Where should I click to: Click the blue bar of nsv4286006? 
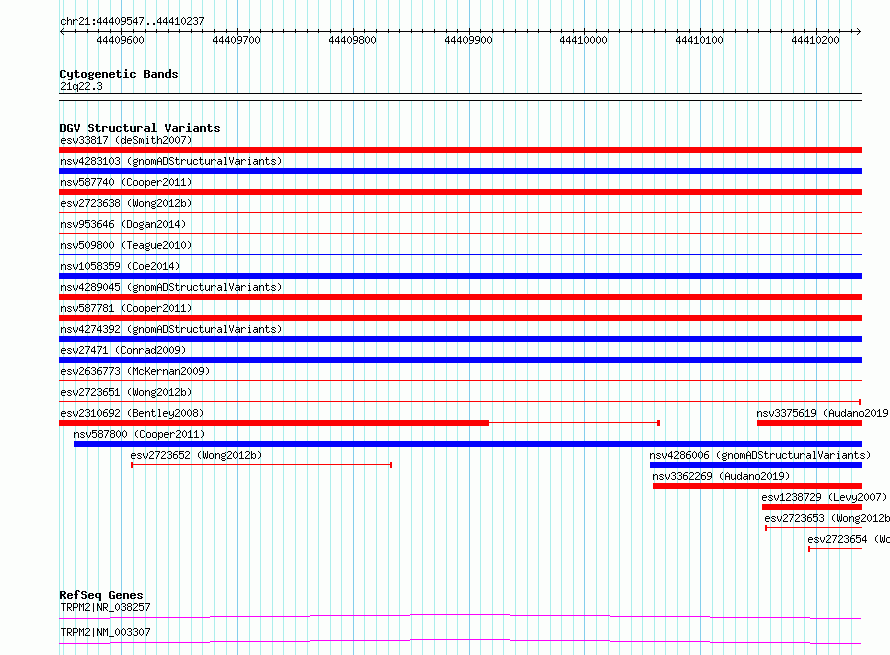pos(756,465)
